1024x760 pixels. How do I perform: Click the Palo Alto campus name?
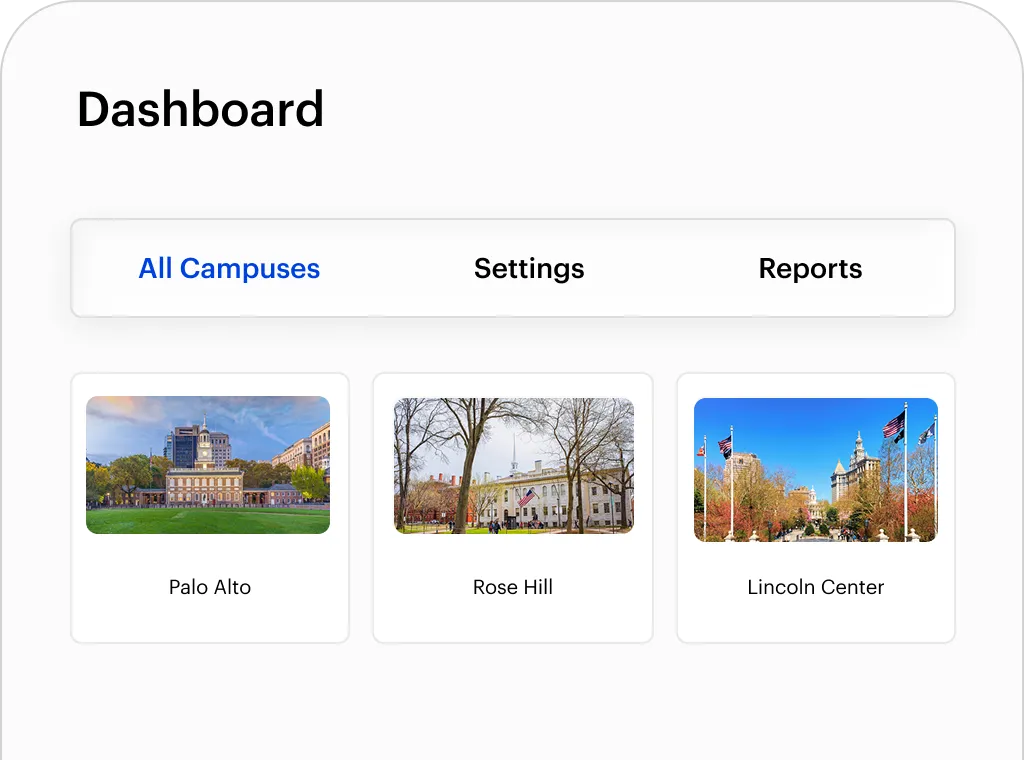[x=210, y=587]
